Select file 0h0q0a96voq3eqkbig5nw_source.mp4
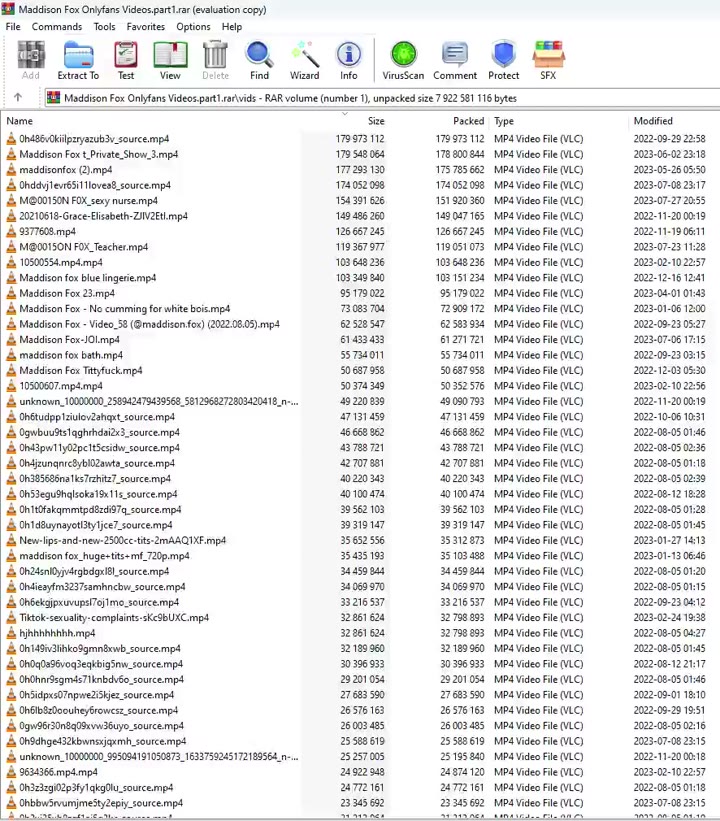720x821 pixels. point(101,664)
